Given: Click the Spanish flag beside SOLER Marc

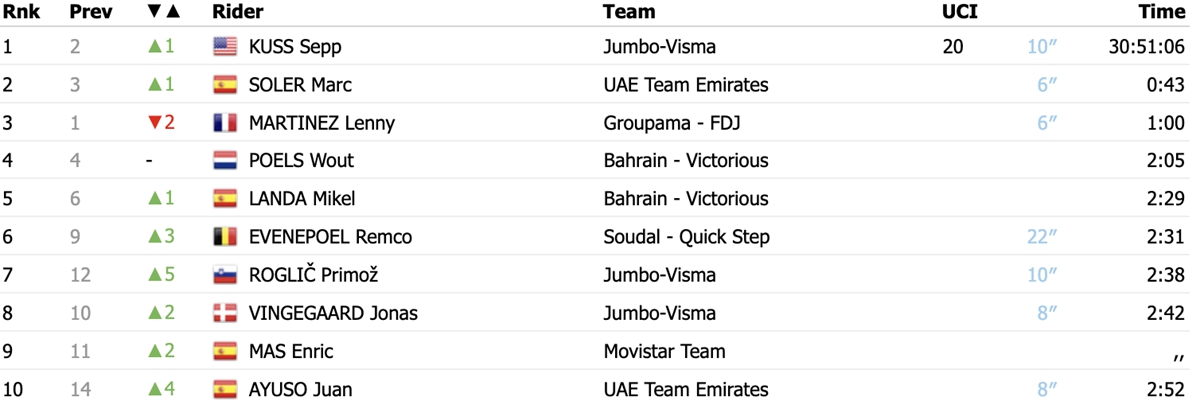Looking at the screenshot, I should point(225,85).
